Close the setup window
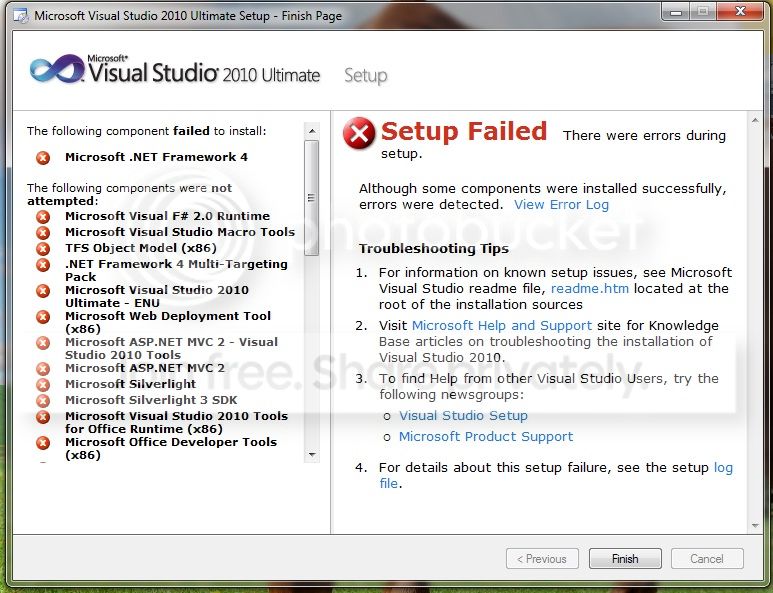Screen dimensions: 773x593 click(x=740, y=11)
